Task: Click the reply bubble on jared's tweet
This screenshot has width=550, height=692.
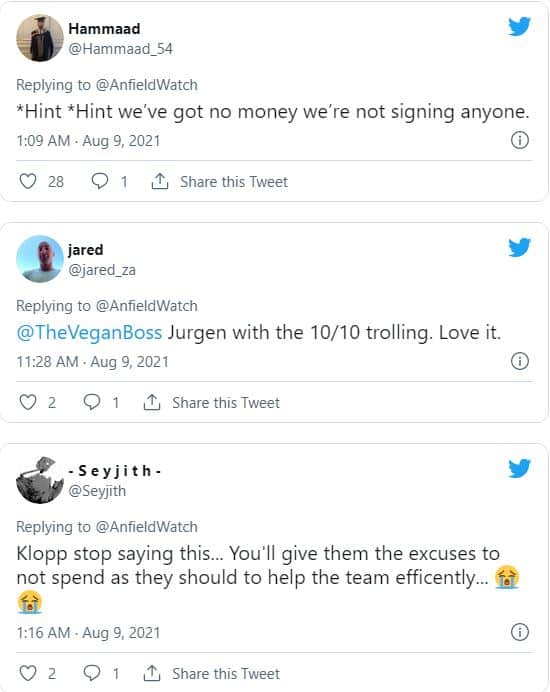Action: pos(92,402)
